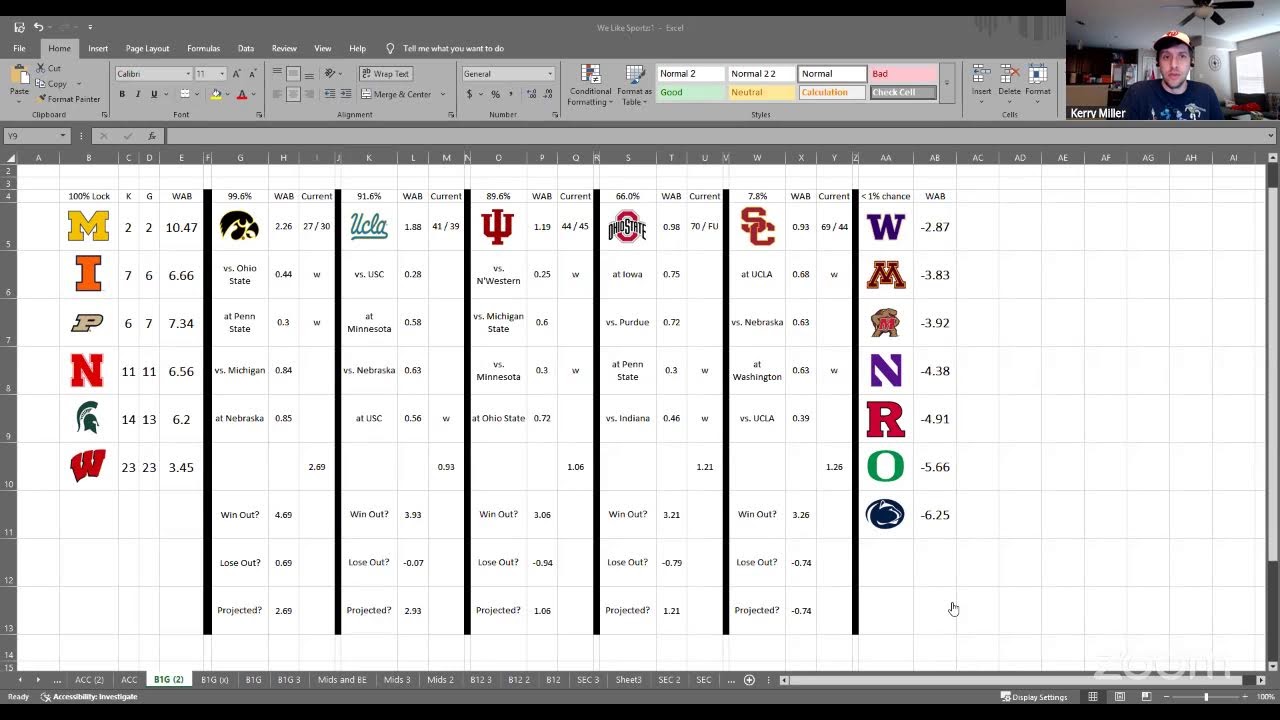
Task: Increase the cell indent
Action: pos(345,94)
